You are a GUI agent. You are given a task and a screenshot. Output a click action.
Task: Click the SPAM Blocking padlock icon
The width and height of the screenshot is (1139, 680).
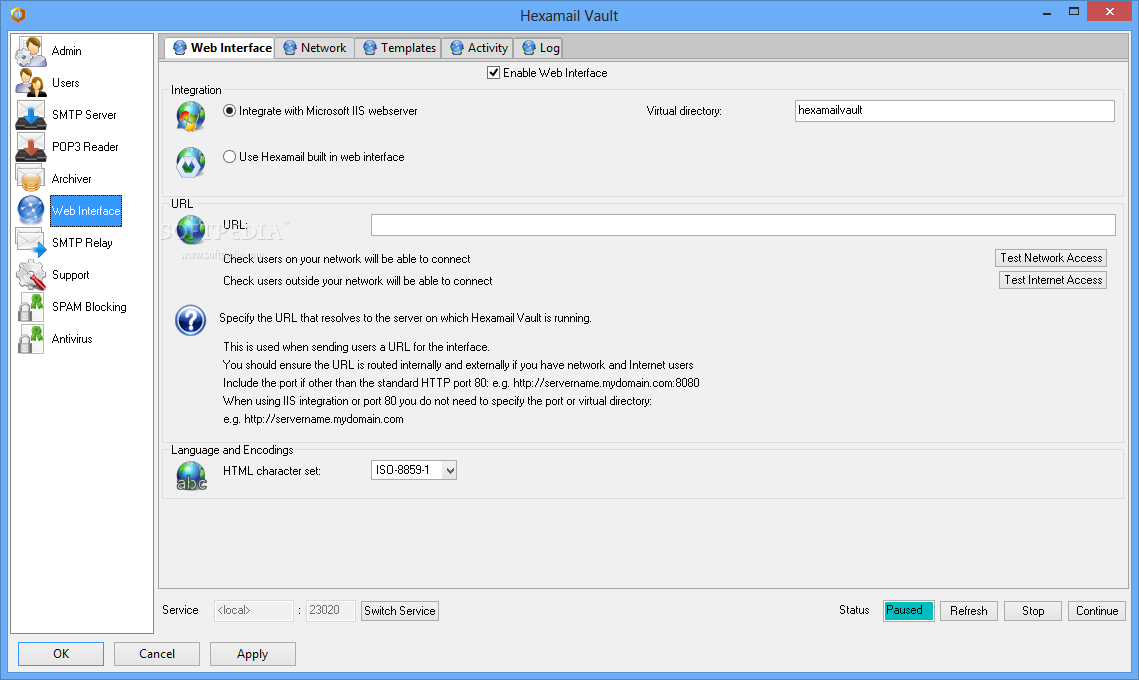31,307
